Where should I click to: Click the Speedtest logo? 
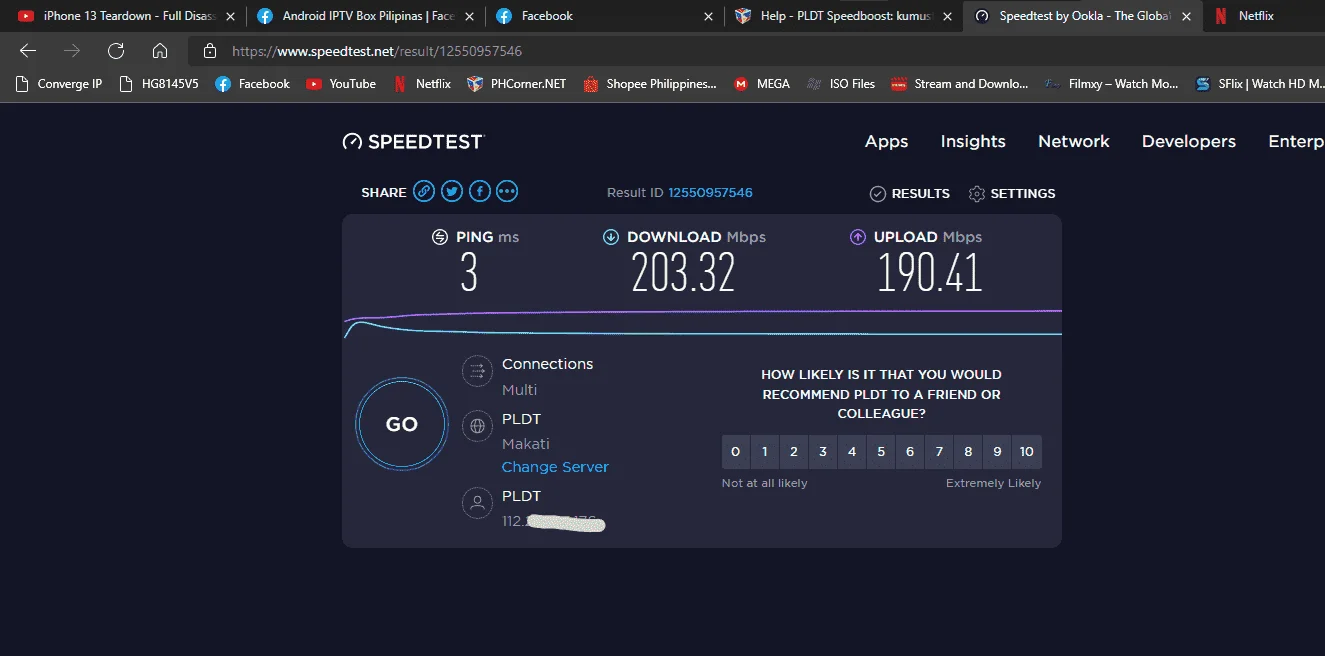[413, 142]
